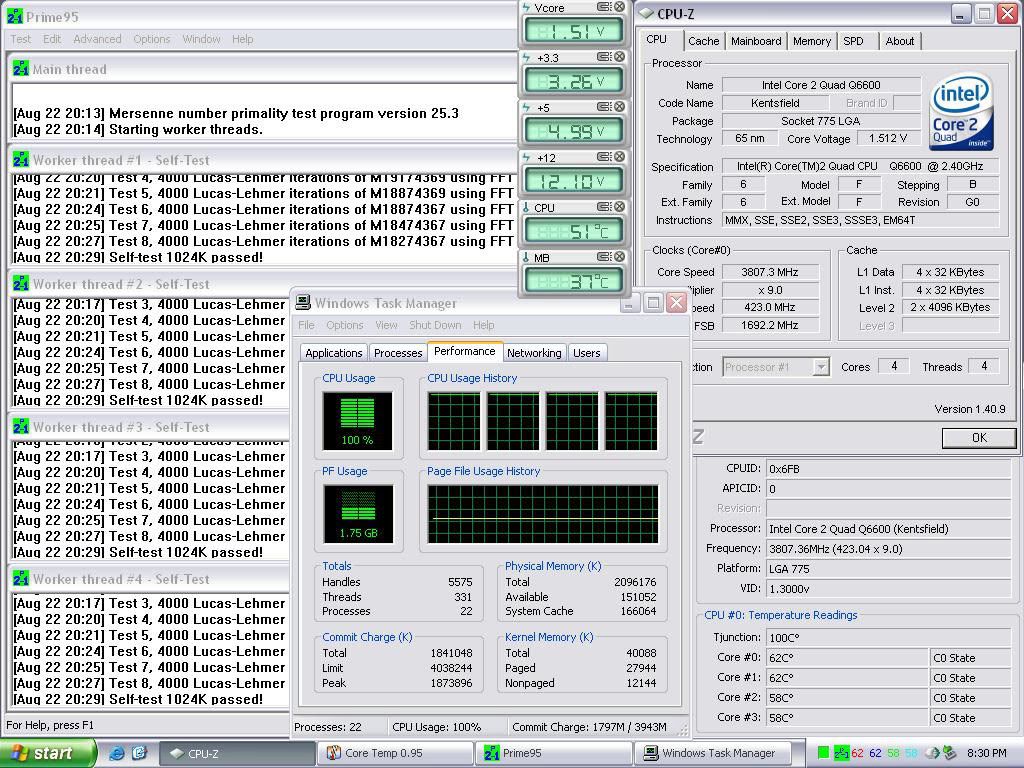This screenshot has width=1024, height=768.
Task: Open the Shut Down menu in Task Manager
Action: click(x=435, y=325)
